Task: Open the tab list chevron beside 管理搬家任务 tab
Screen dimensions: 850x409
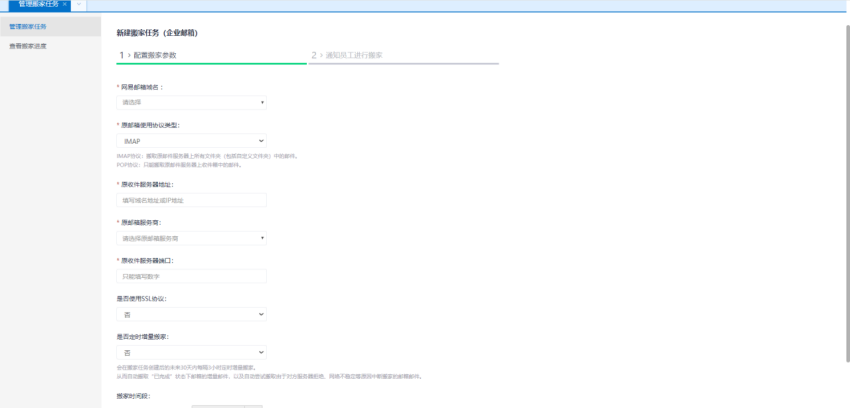Action: tap(79, 4)
